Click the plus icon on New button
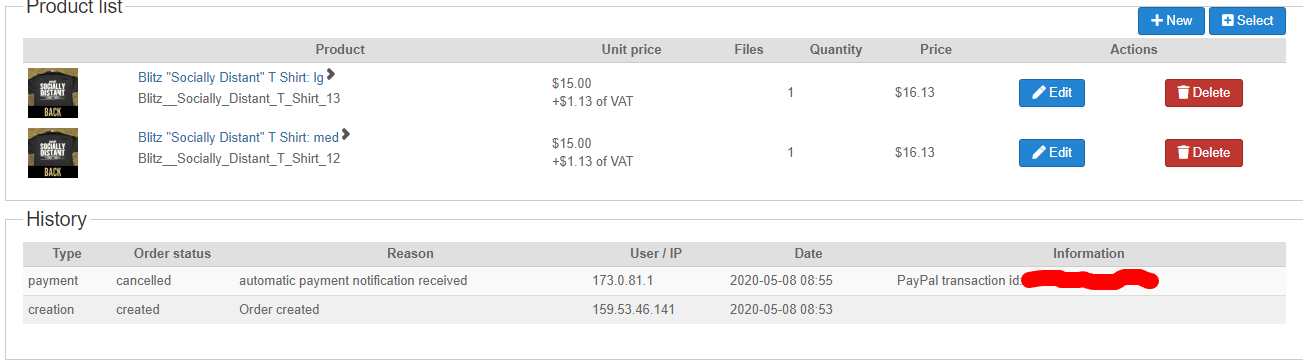The width and height of the screenshot is (1303, 362). point(1157,21)
